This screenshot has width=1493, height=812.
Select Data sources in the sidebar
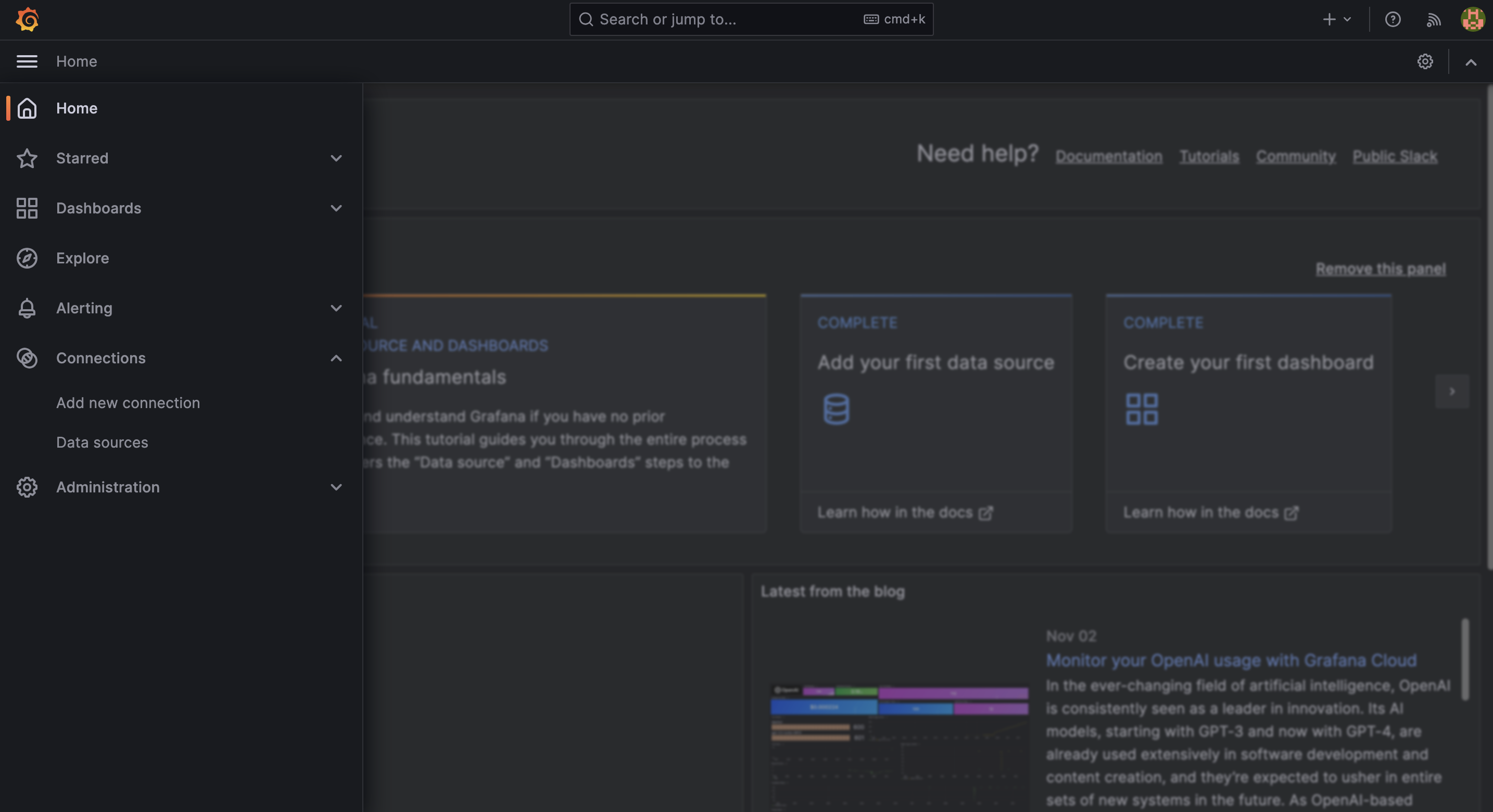(102, 442)
